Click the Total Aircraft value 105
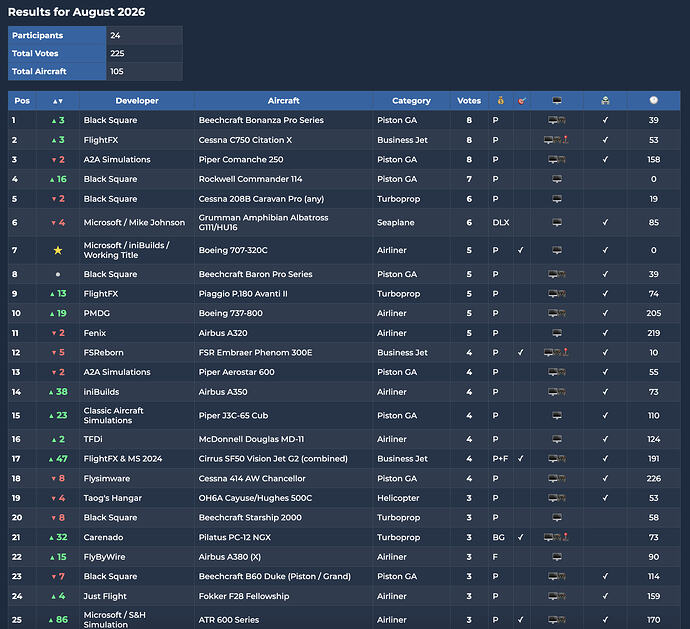 tap(117, 71)
